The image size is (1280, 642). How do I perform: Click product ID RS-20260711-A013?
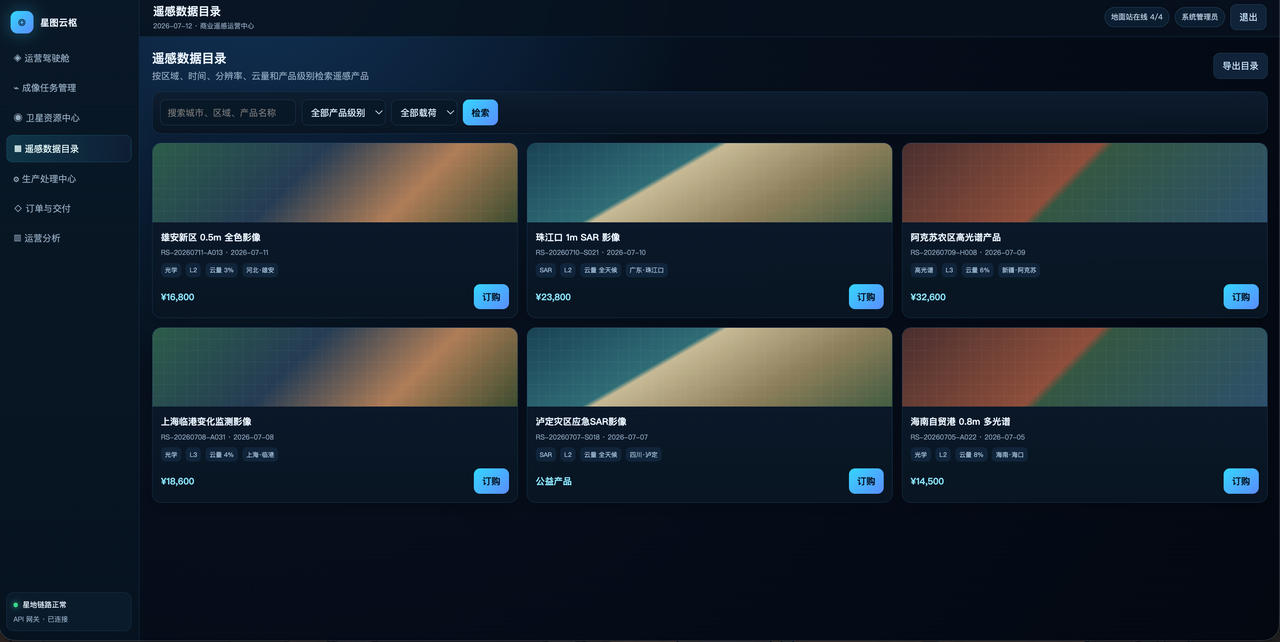tap(192, 253)
